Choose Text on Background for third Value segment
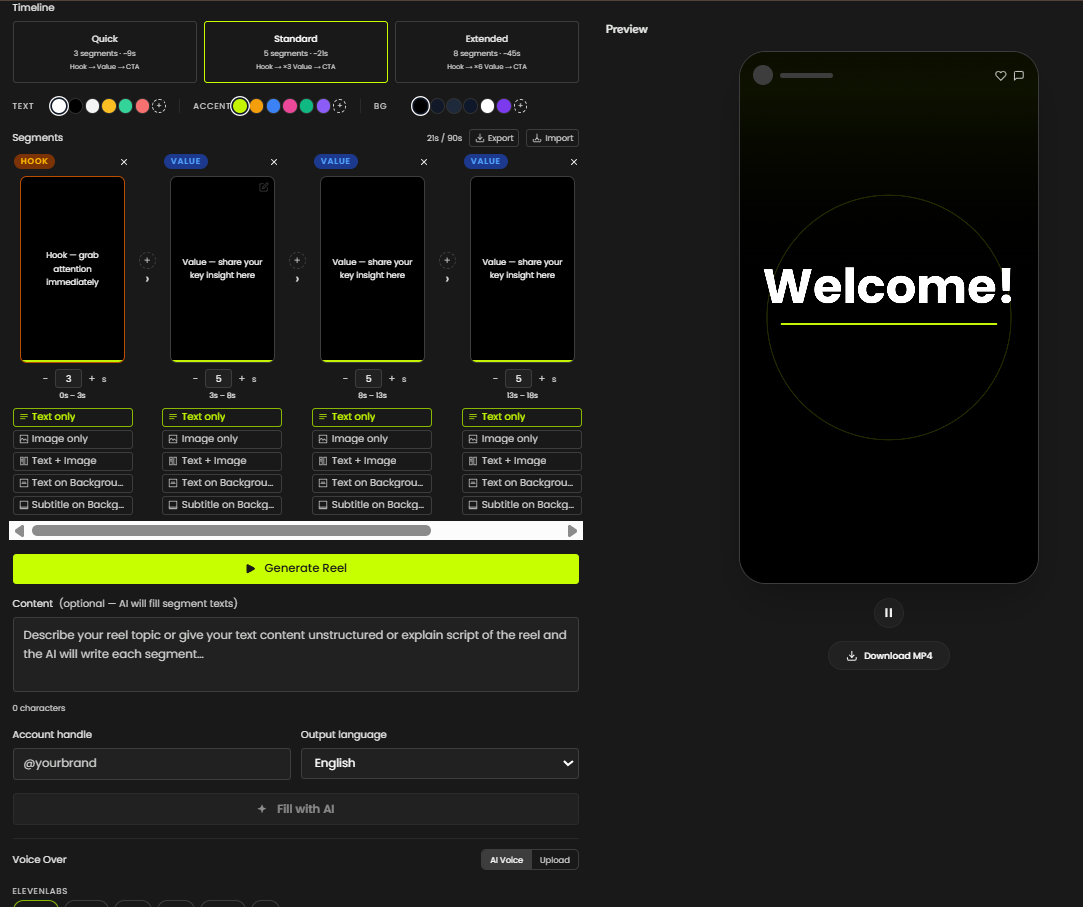The width and height of the screenshot is (1083, 907). 522,483
